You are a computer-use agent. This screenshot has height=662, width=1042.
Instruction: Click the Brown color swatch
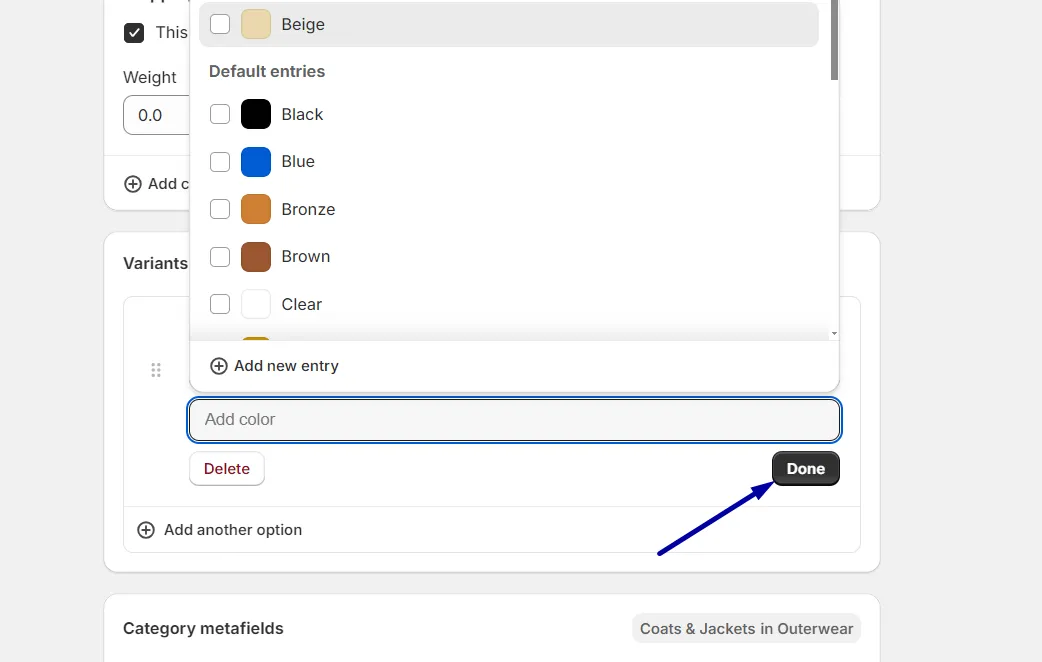(x=256, y=257)
